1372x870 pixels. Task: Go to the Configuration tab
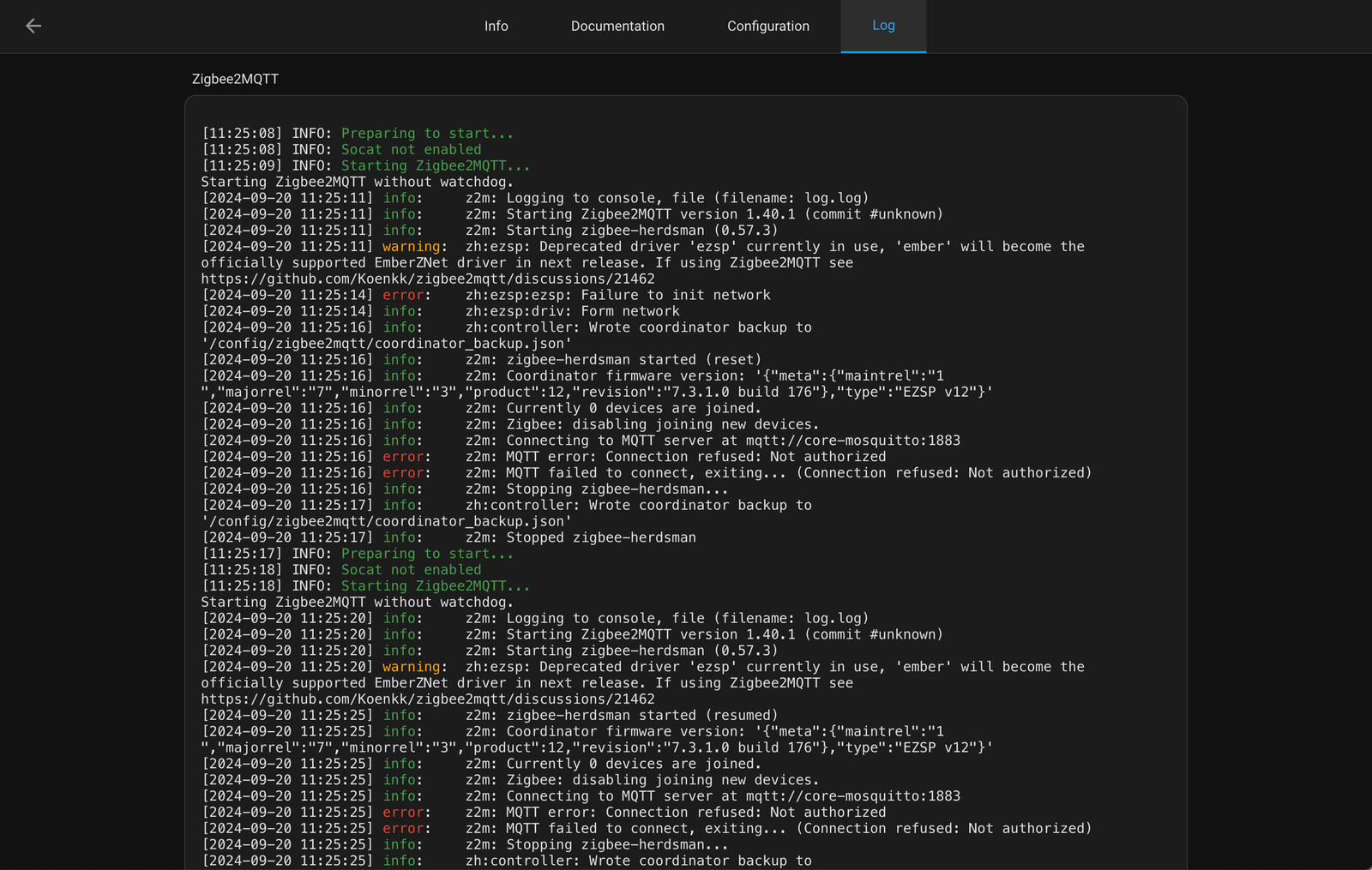point(767,26)
